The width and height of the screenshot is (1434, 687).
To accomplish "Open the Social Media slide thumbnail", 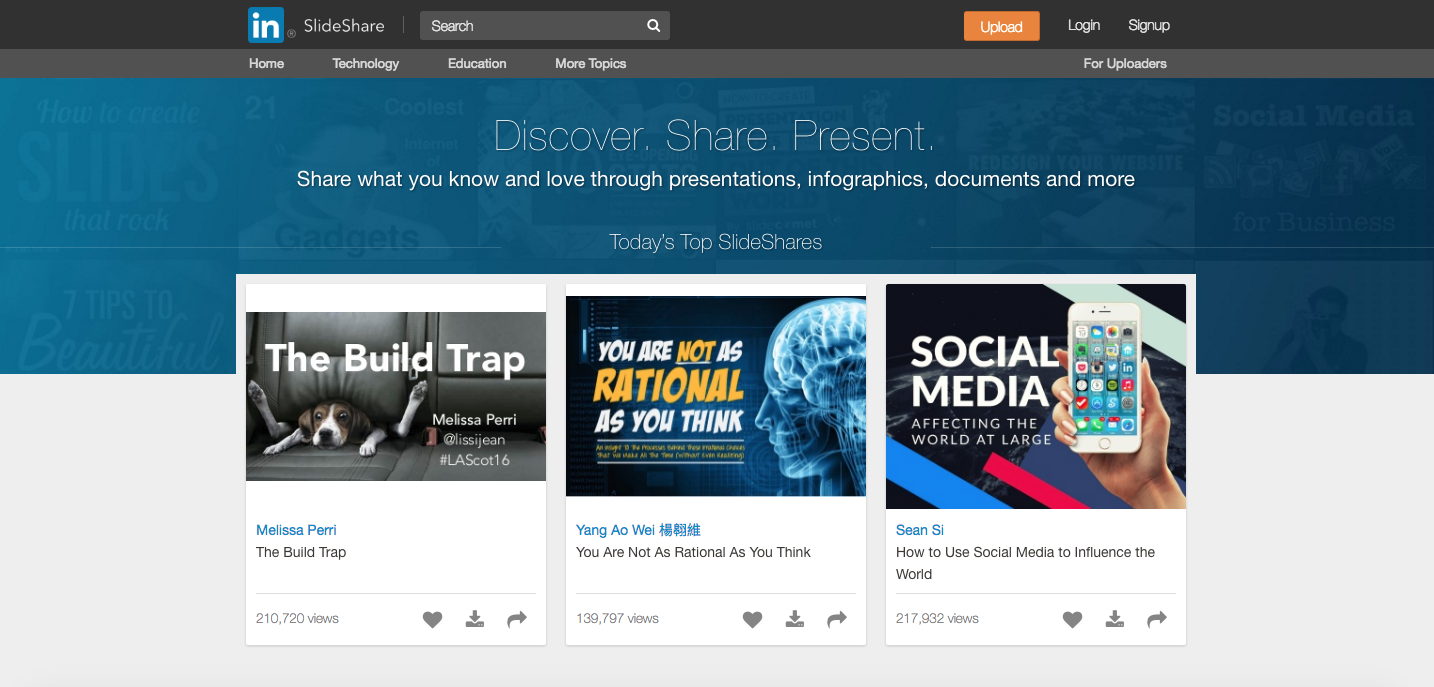I will pos(1036,396).
